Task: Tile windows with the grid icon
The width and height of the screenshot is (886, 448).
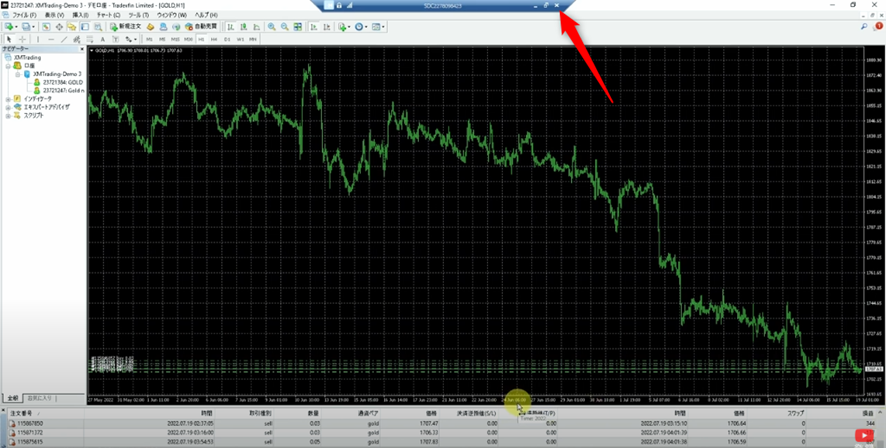Action: pyautogui.click(x=298, y=27)
